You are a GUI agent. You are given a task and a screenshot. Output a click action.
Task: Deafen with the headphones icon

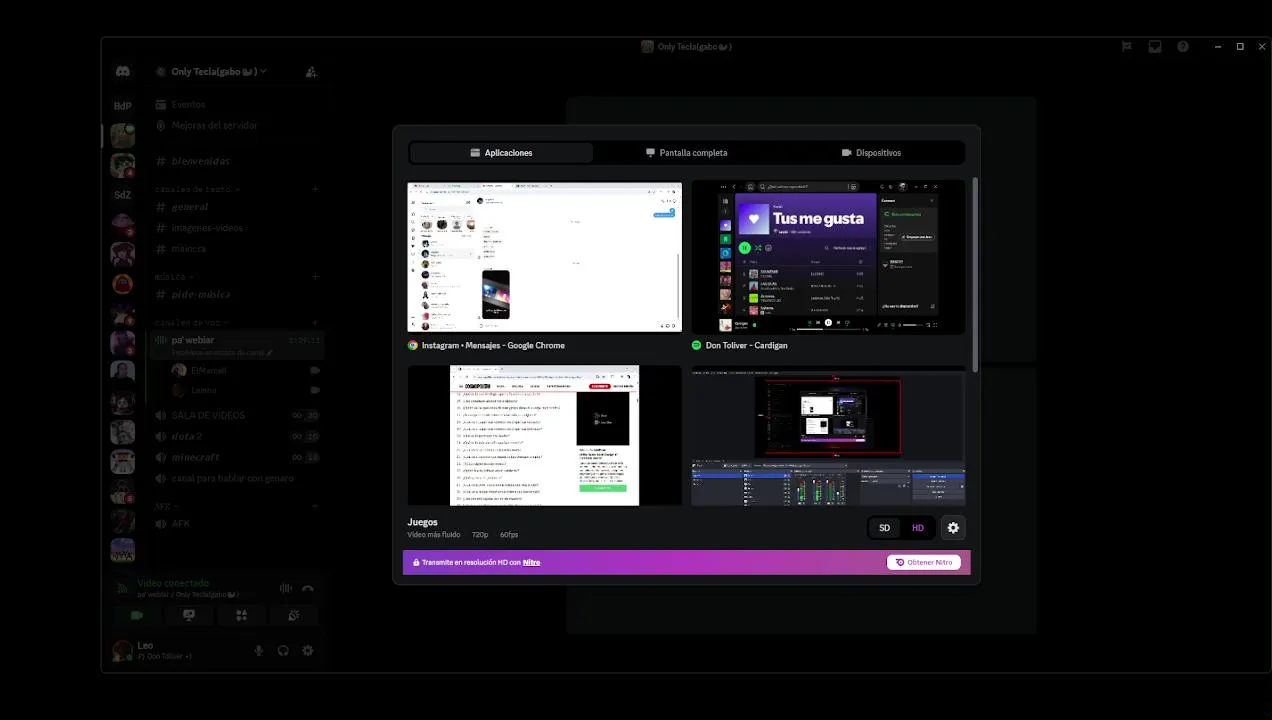pos(283,650)
